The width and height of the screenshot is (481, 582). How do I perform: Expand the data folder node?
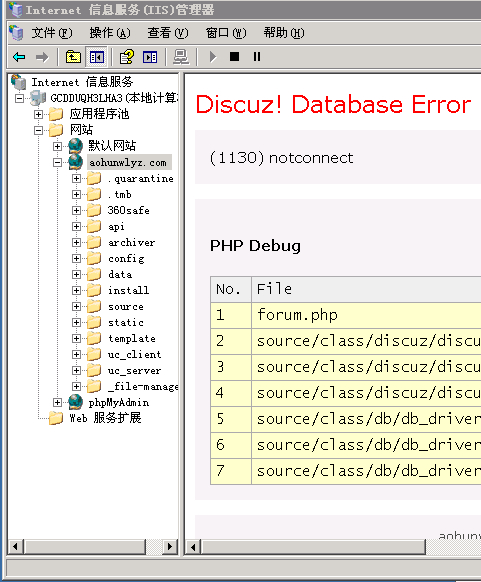[x=76, y=274]
